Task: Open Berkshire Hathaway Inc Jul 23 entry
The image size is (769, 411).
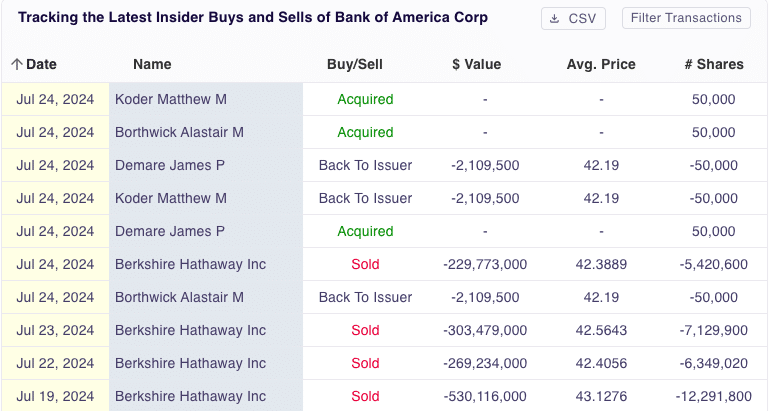Action: coord(190,330)
